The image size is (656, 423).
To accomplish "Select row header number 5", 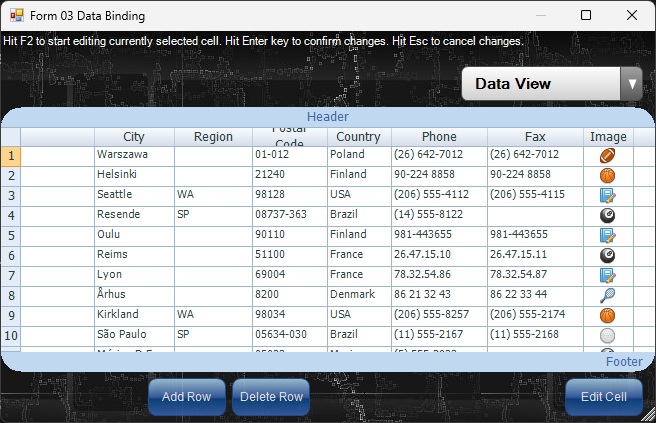I will point(11,235).
